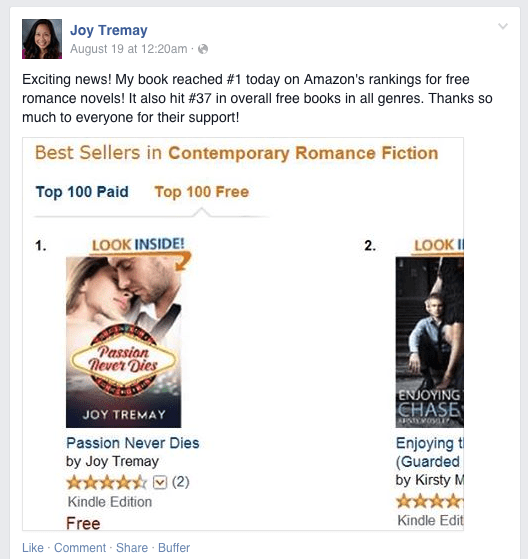Image resolution: width=528 pixels, height=559 pixels.
Task: Click the Joy Tremay name link
Action: click(x=108, y=30)
